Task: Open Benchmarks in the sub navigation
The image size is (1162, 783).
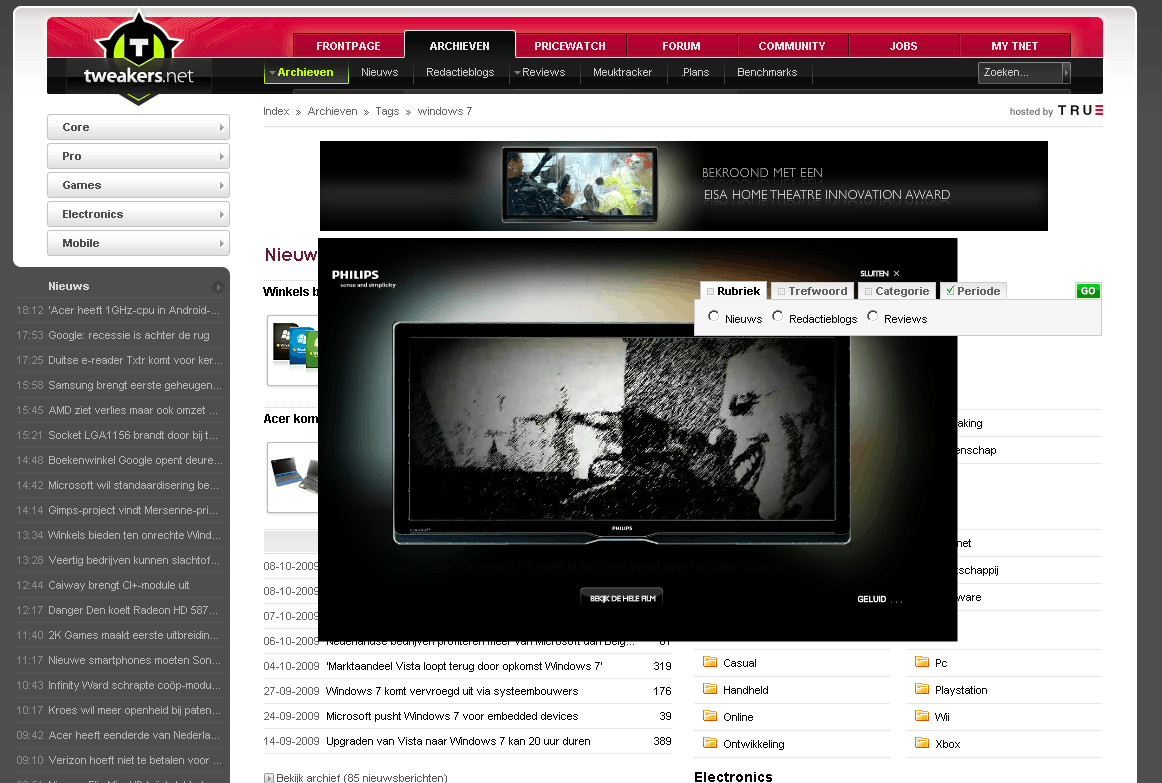Action: [767, 73]
